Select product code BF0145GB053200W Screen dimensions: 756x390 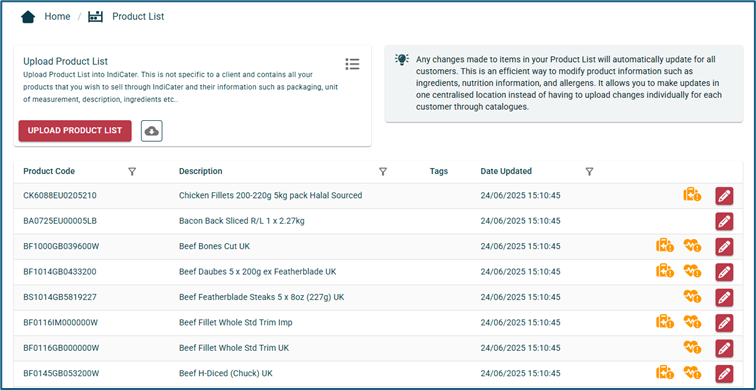point(61,373)
